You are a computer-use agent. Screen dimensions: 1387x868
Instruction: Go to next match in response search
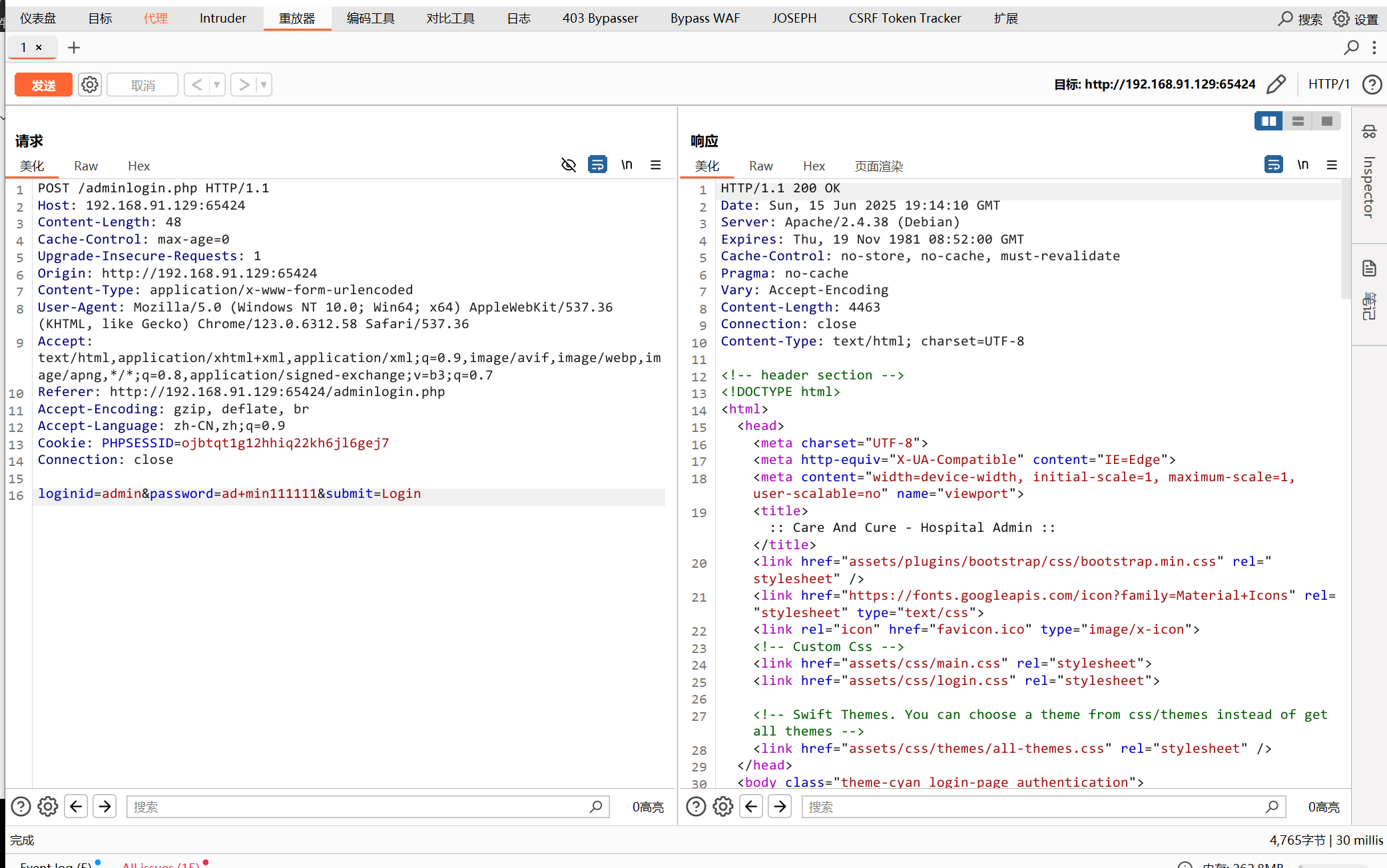[x=780, y=807]
